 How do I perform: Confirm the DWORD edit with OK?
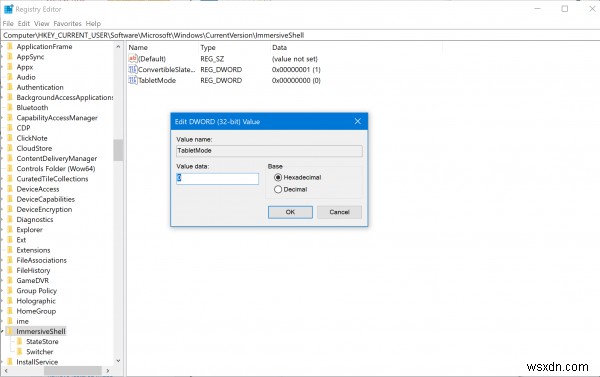click(290, 212)
